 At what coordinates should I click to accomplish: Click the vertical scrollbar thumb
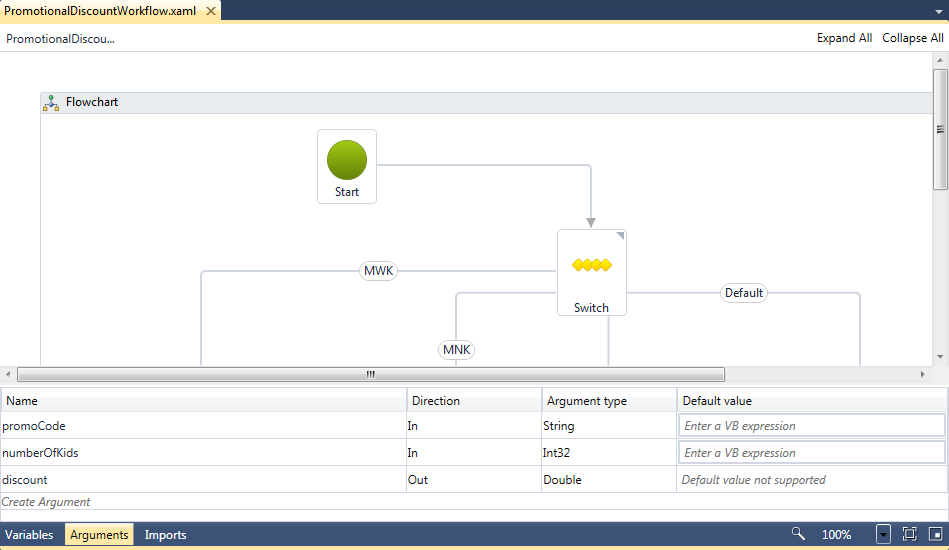pyautogui.click(x=940, y=129)
